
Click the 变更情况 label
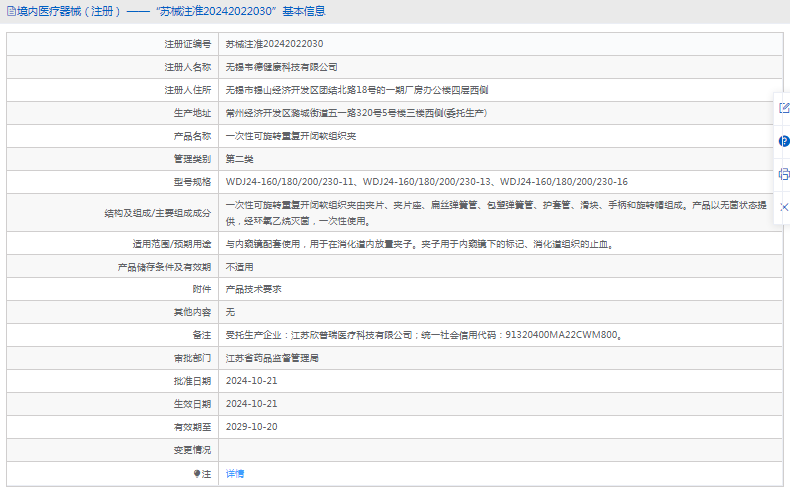coord(192,450)
